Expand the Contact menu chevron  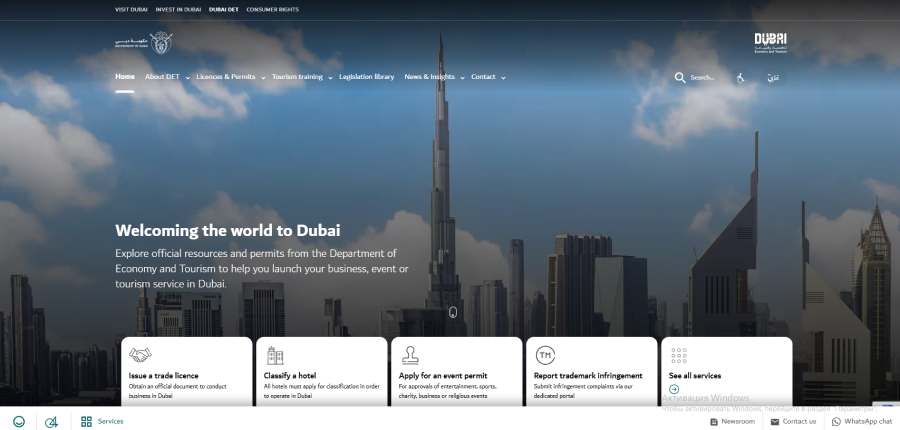coord(503,78)
